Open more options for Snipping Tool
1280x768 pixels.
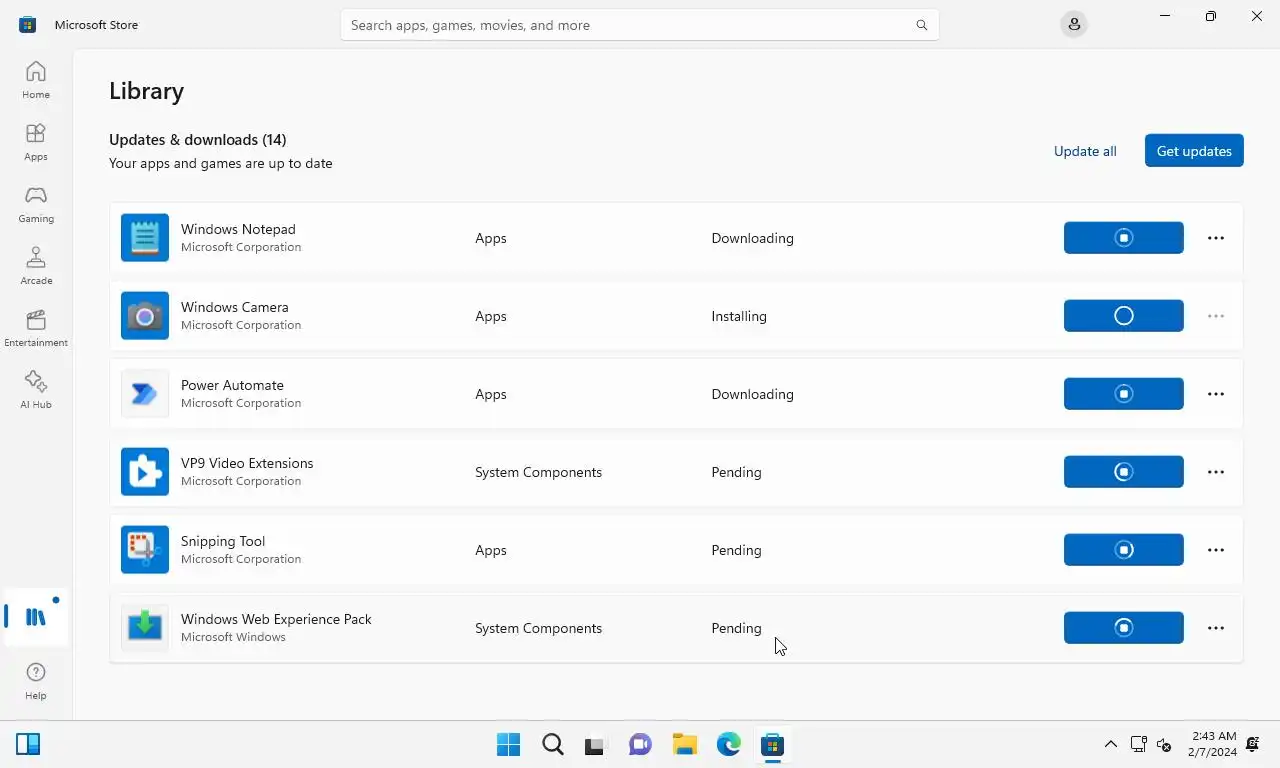pos(1216,550)
